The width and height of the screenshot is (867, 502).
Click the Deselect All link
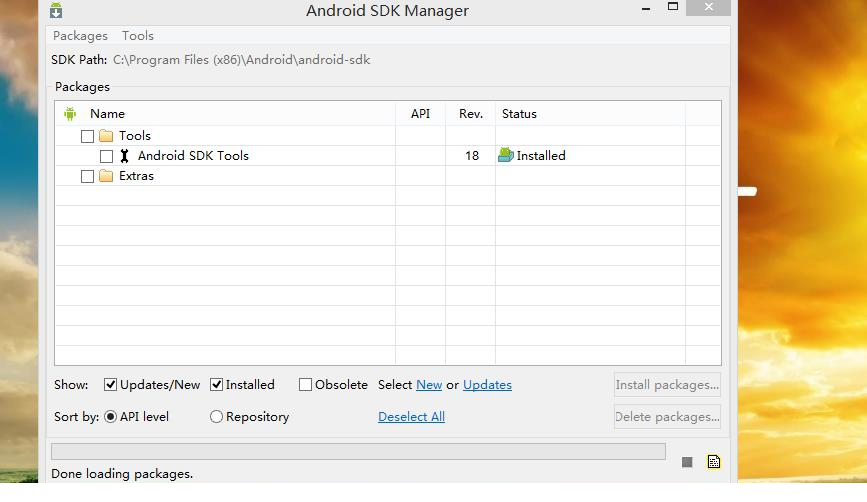411,417
